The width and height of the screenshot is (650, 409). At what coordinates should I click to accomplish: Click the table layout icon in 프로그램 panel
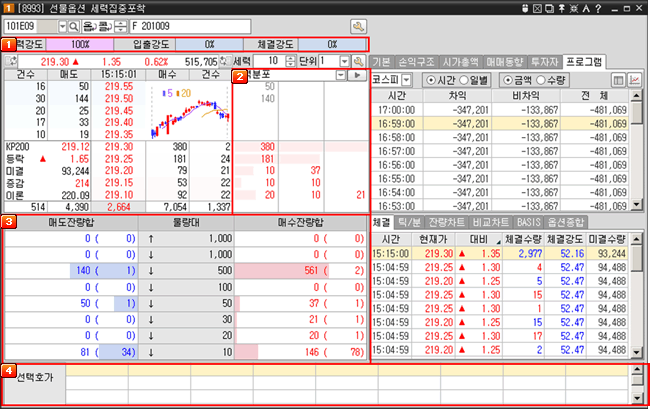coord(618,79)
